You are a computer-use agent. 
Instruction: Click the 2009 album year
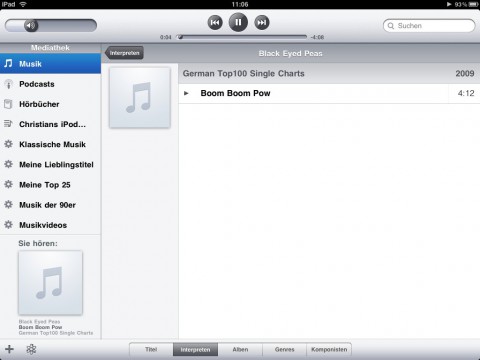point(465,73)
